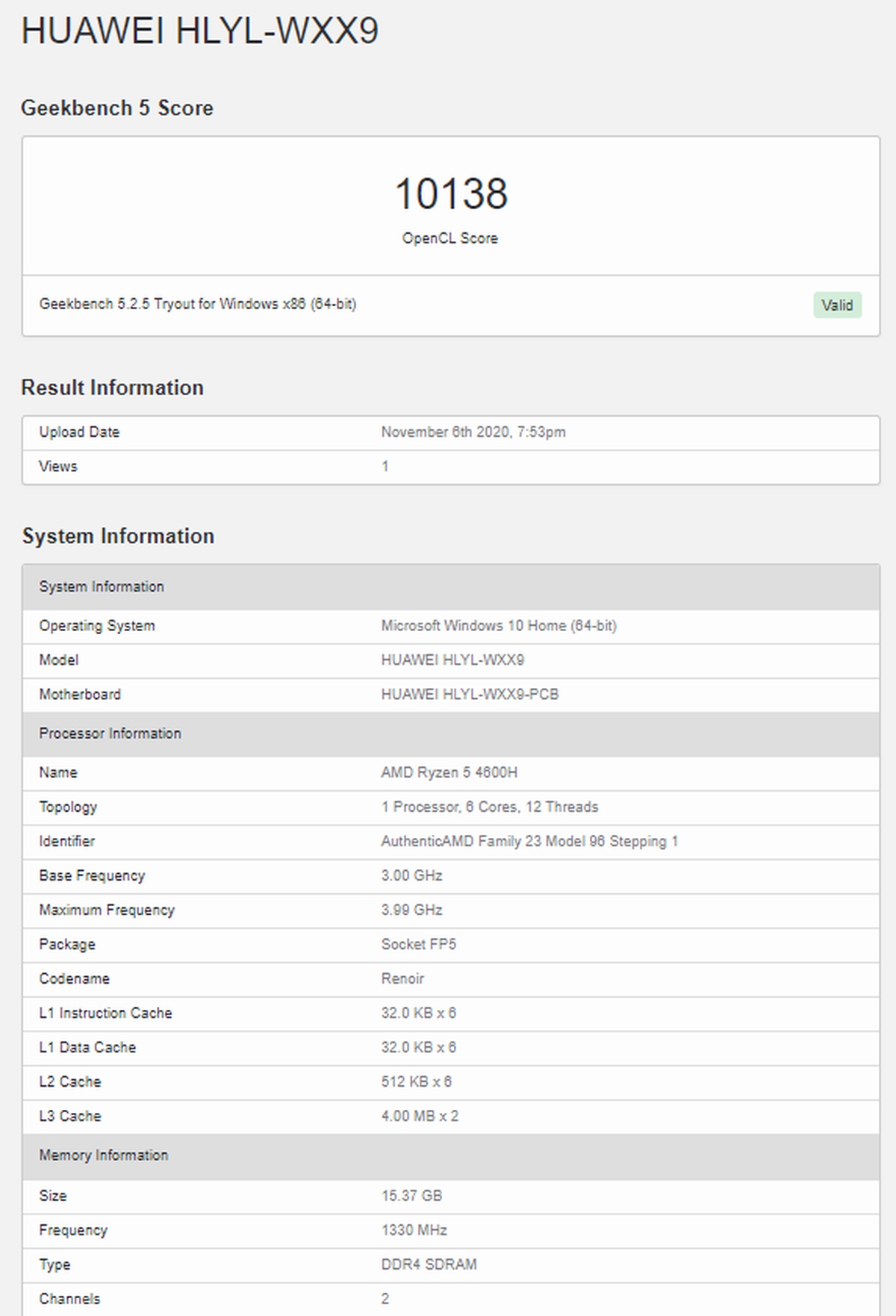The height and width of the screenshot is (1316, 896).
Task: Click the Result Information heading
Action: click(112, 388)
